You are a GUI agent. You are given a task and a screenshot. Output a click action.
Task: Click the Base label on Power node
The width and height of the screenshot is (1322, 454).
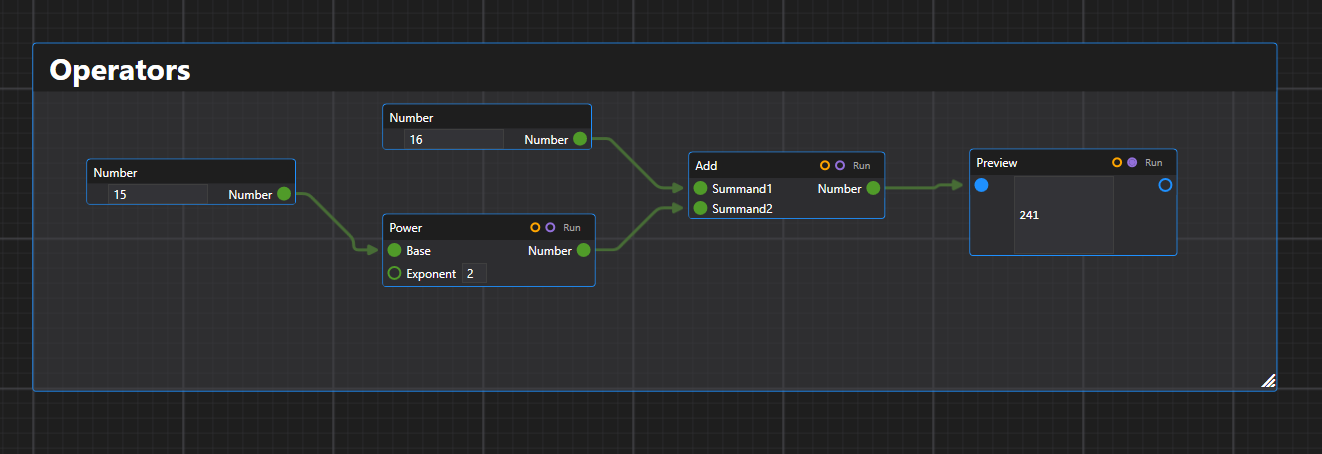click(419, 251)
